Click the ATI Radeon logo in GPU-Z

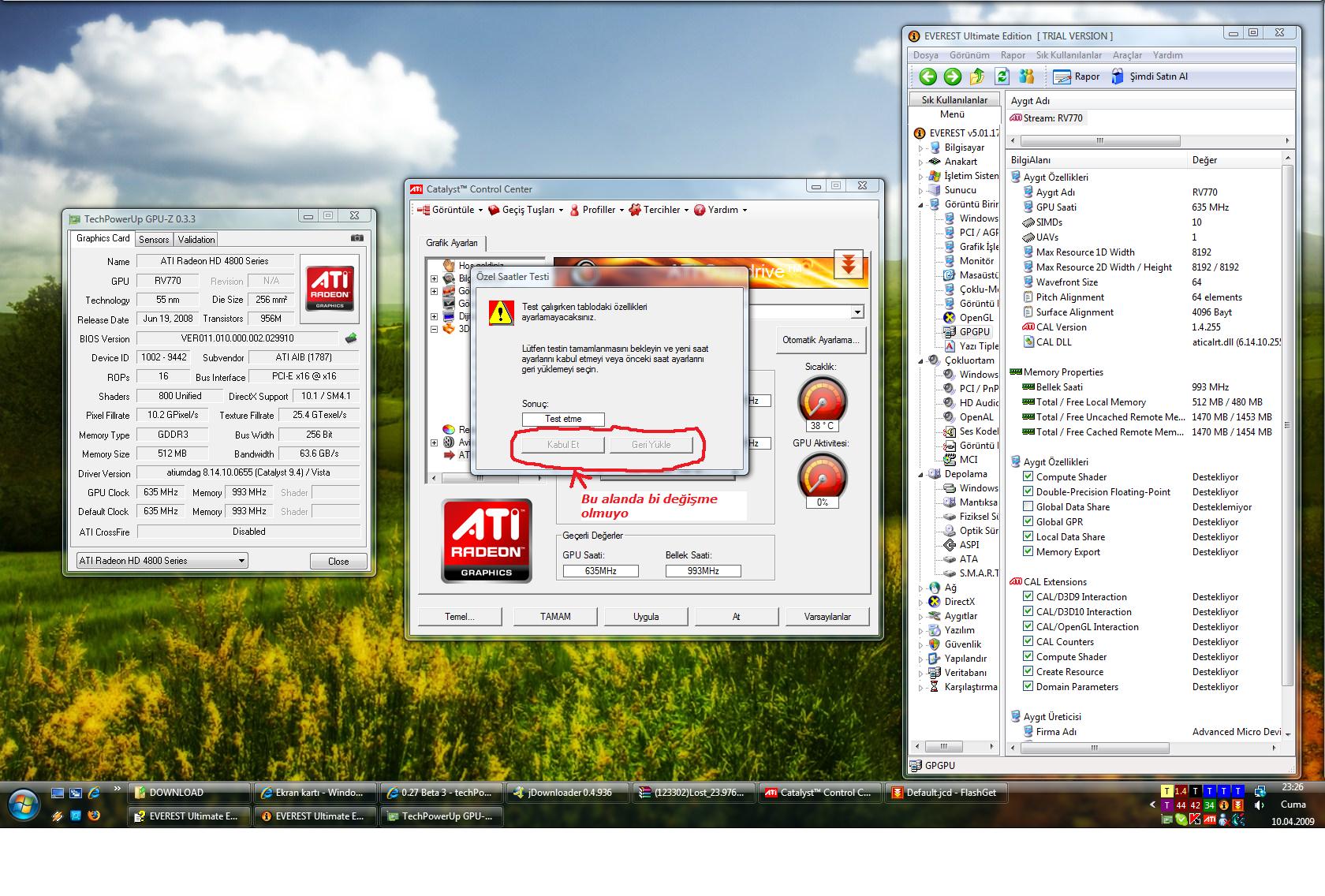click(330, 288)
